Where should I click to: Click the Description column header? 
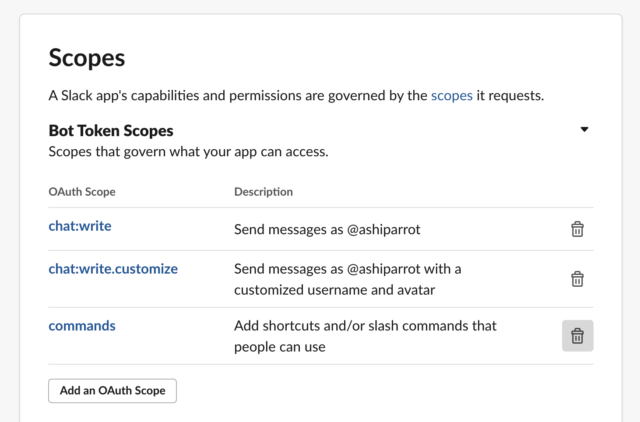pyautogui.click(x=263, y=191)
